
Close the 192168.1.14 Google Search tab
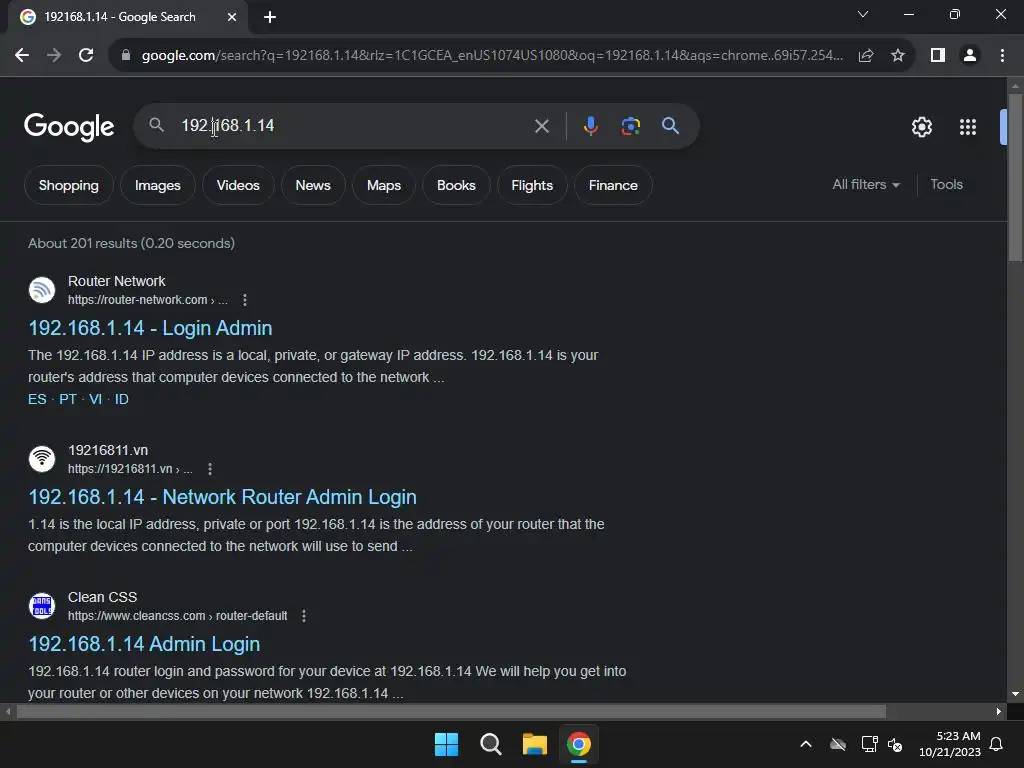click(232, 17)
